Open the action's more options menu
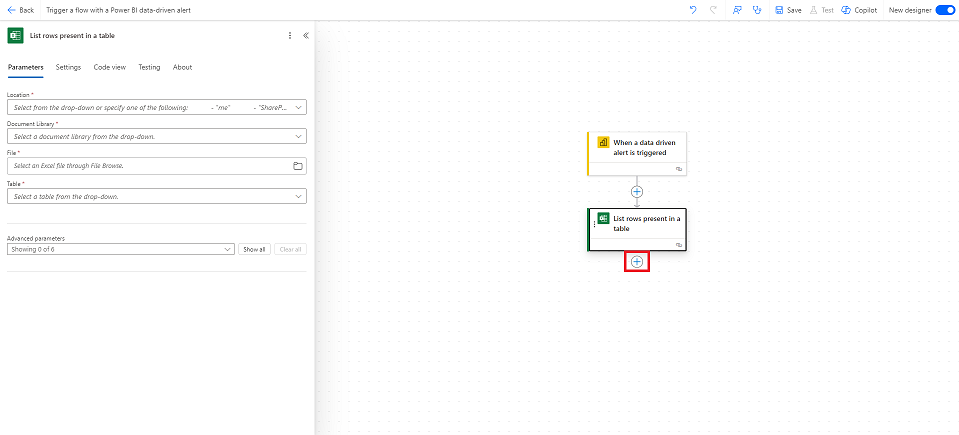This screenshot has width=959, height=435. tap(290, 35)
